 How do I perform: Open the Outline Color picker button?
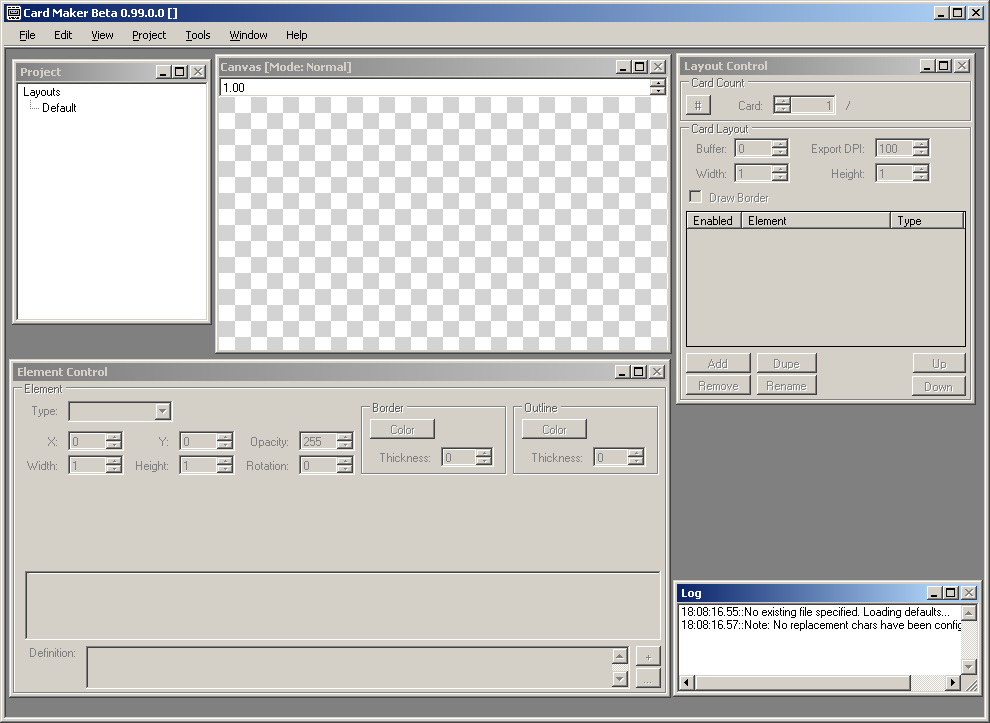click(554, 429)
